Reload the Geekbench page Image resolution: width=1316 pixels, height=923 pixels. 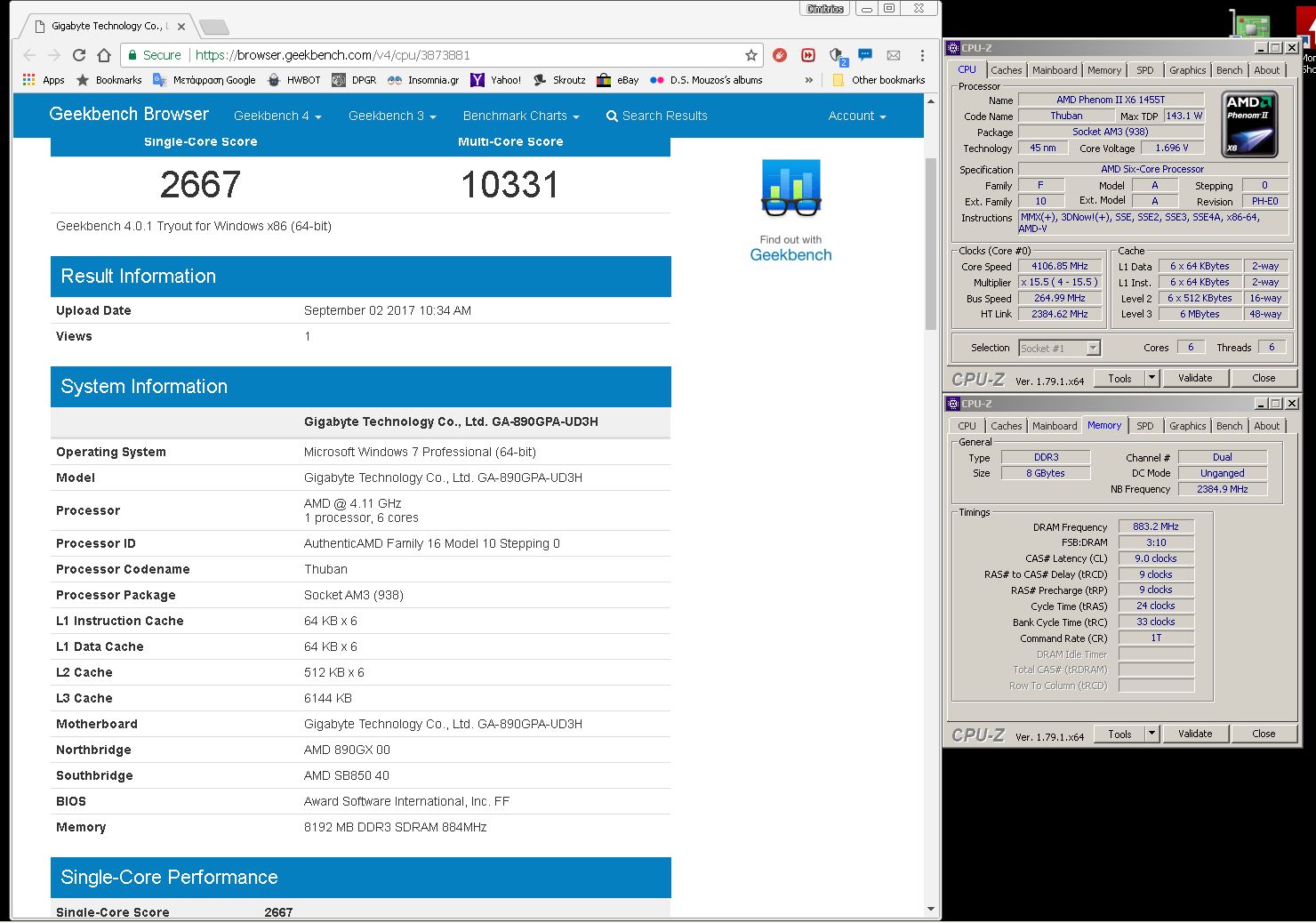point(79,55)
